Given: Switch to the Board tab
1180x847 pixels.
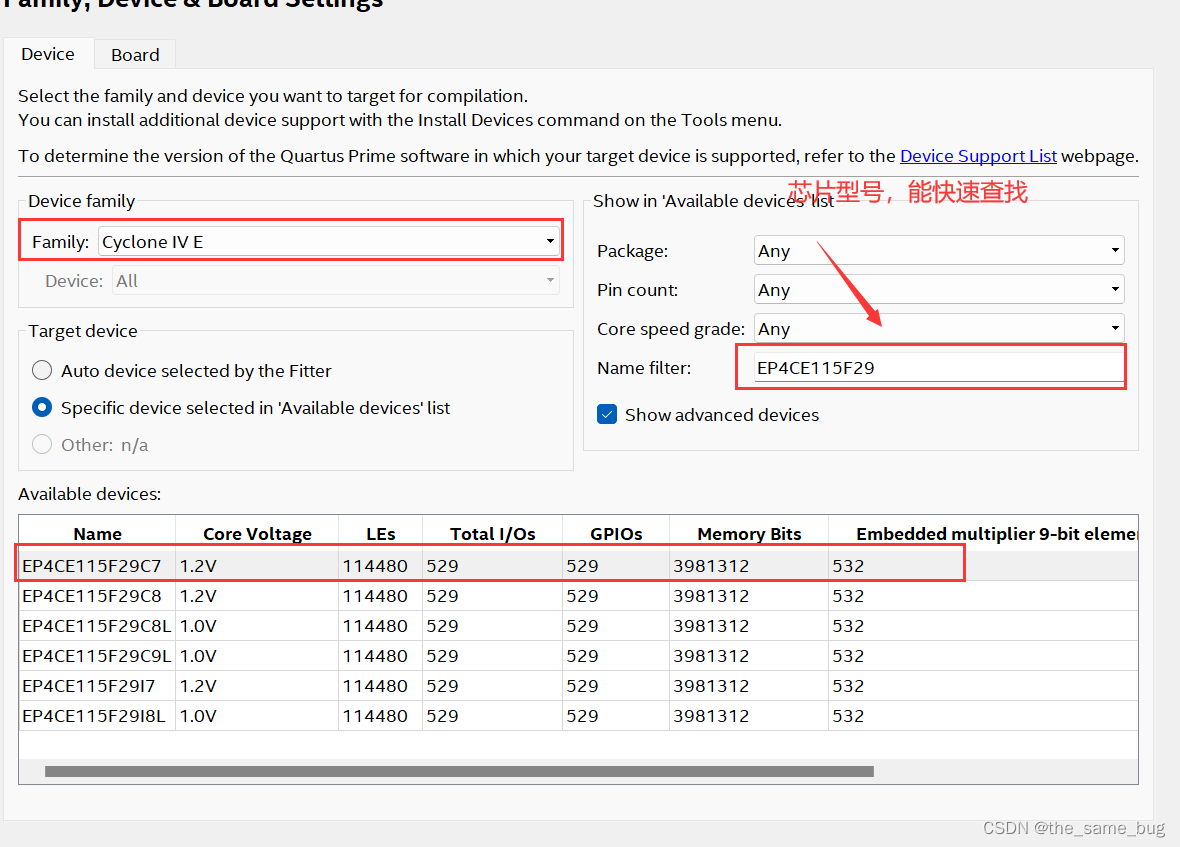Looking at the screenshot, I should click(x=135, y=55).
